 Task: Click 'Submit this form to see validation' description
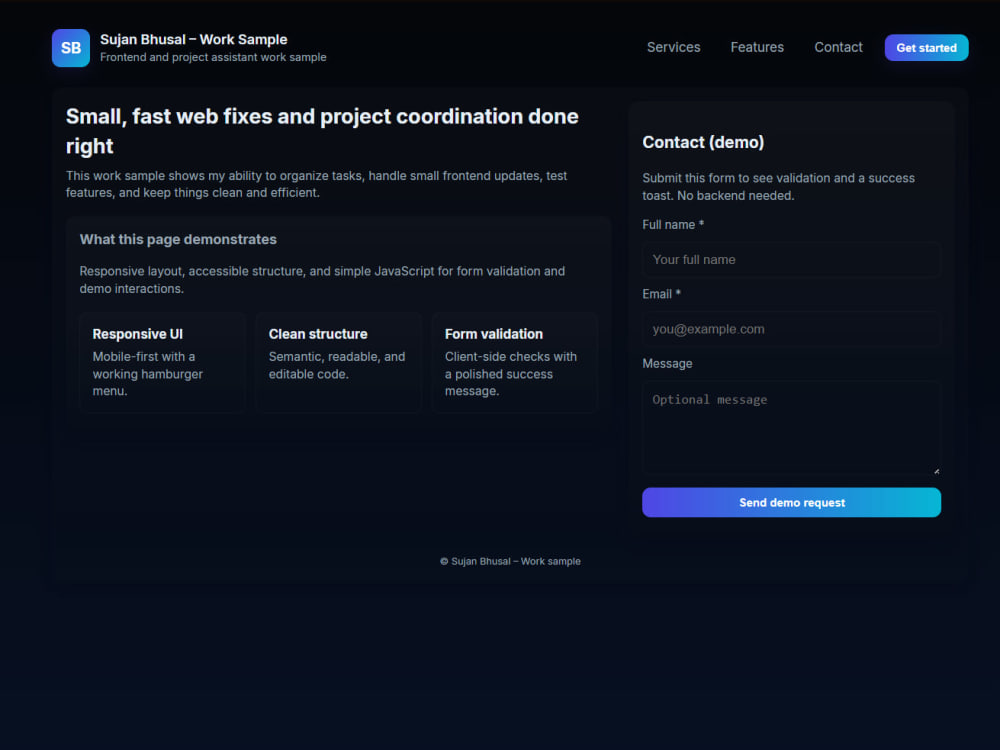tap(778, 187)
